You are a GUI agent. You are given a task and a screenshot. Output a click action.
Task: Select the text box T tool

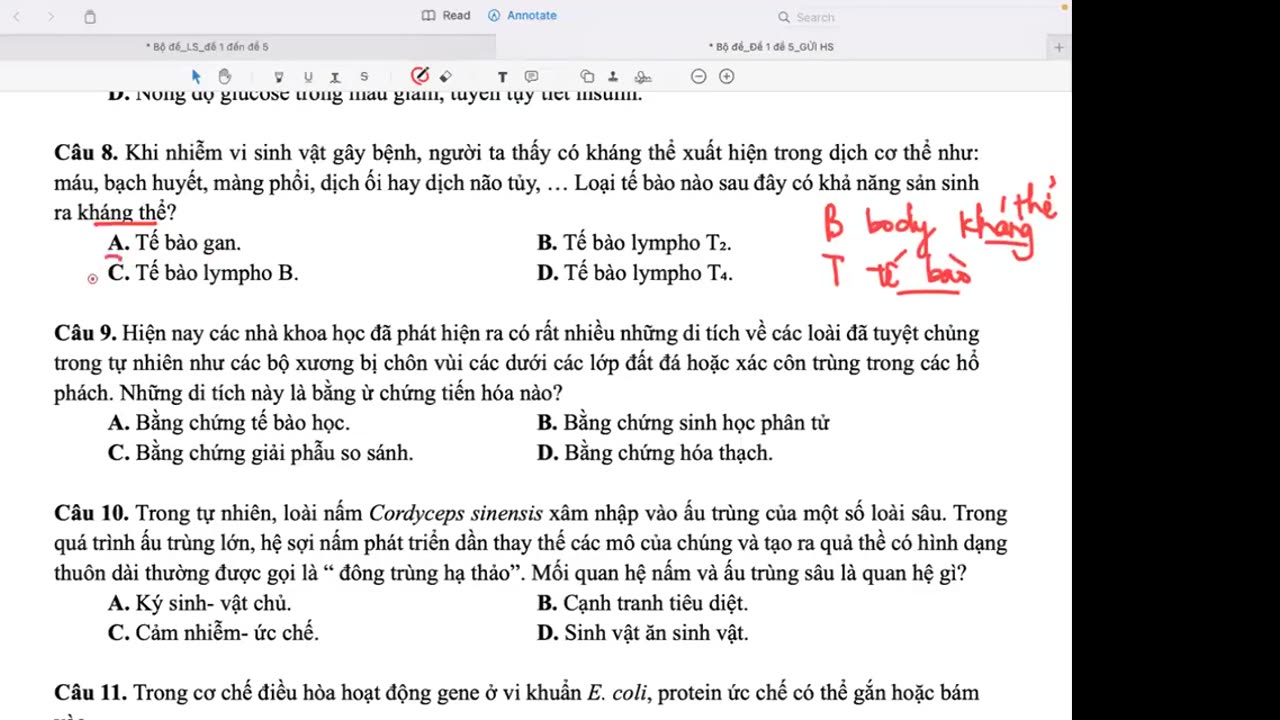[502, 77]
